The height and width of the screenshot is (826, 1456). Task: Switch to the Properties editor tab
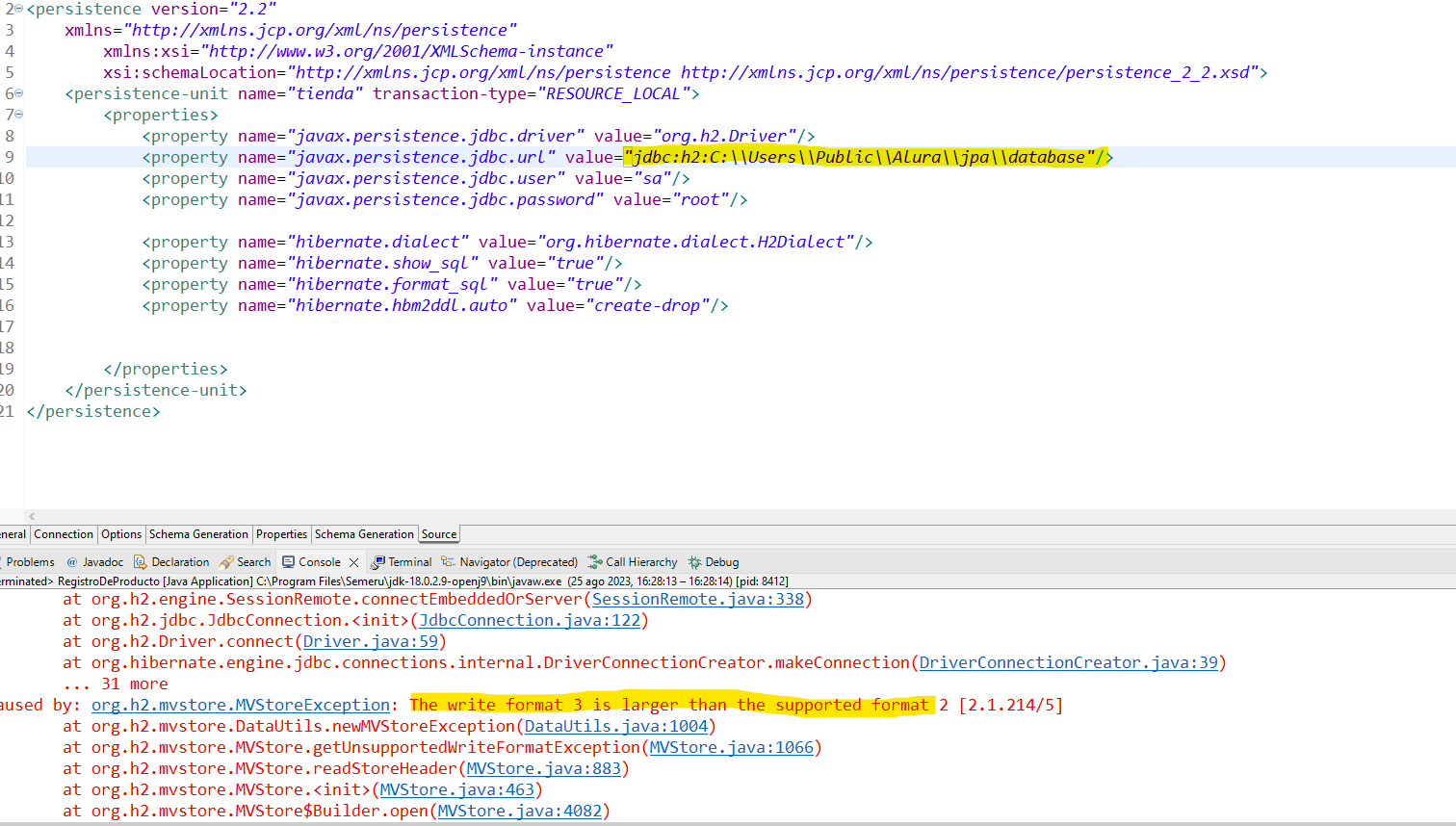pyautogui.click(x=282, y=534)
